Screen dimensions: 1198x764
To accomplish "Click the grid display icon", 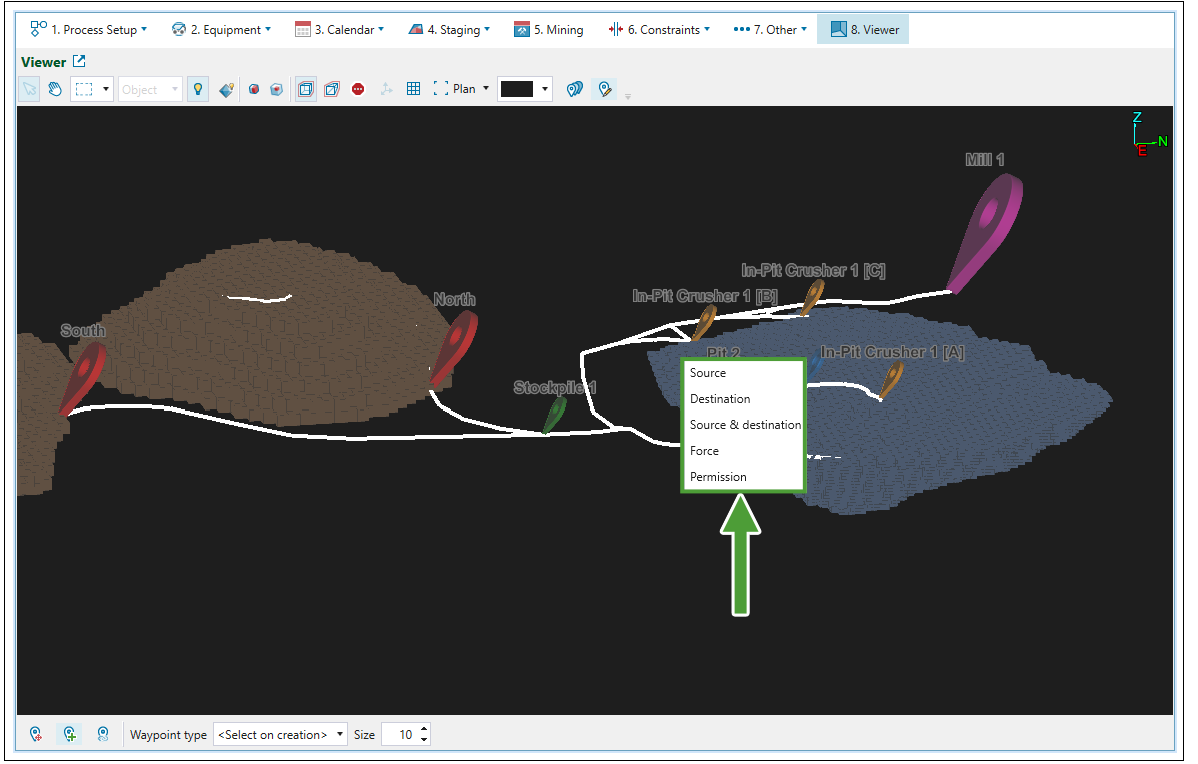I will pos(413,89).
